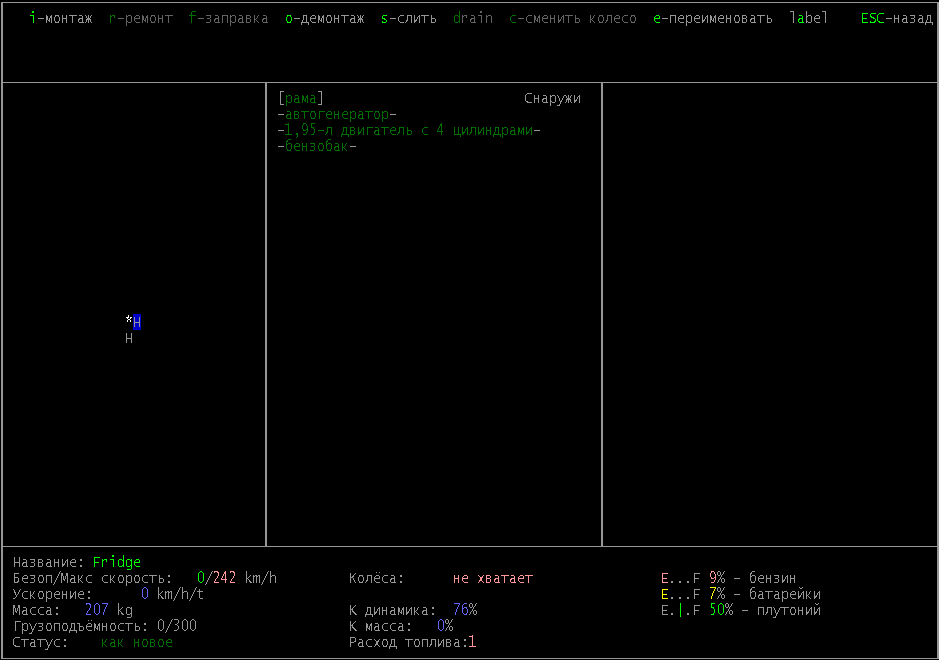Viewport: 939px width, 660px height.
Task: Click the Колёса label
Action: click(x=377, y=578)
